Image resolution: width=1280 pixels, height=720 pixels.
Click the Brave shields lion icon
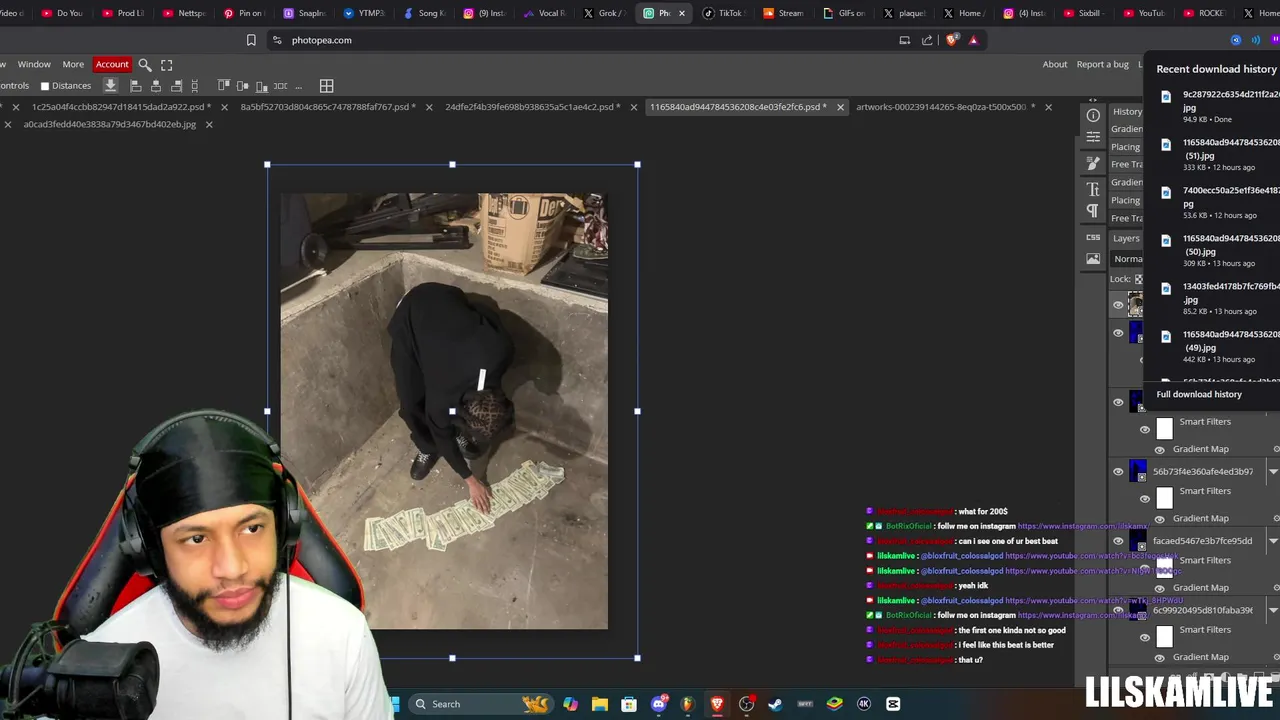[951, 40]
